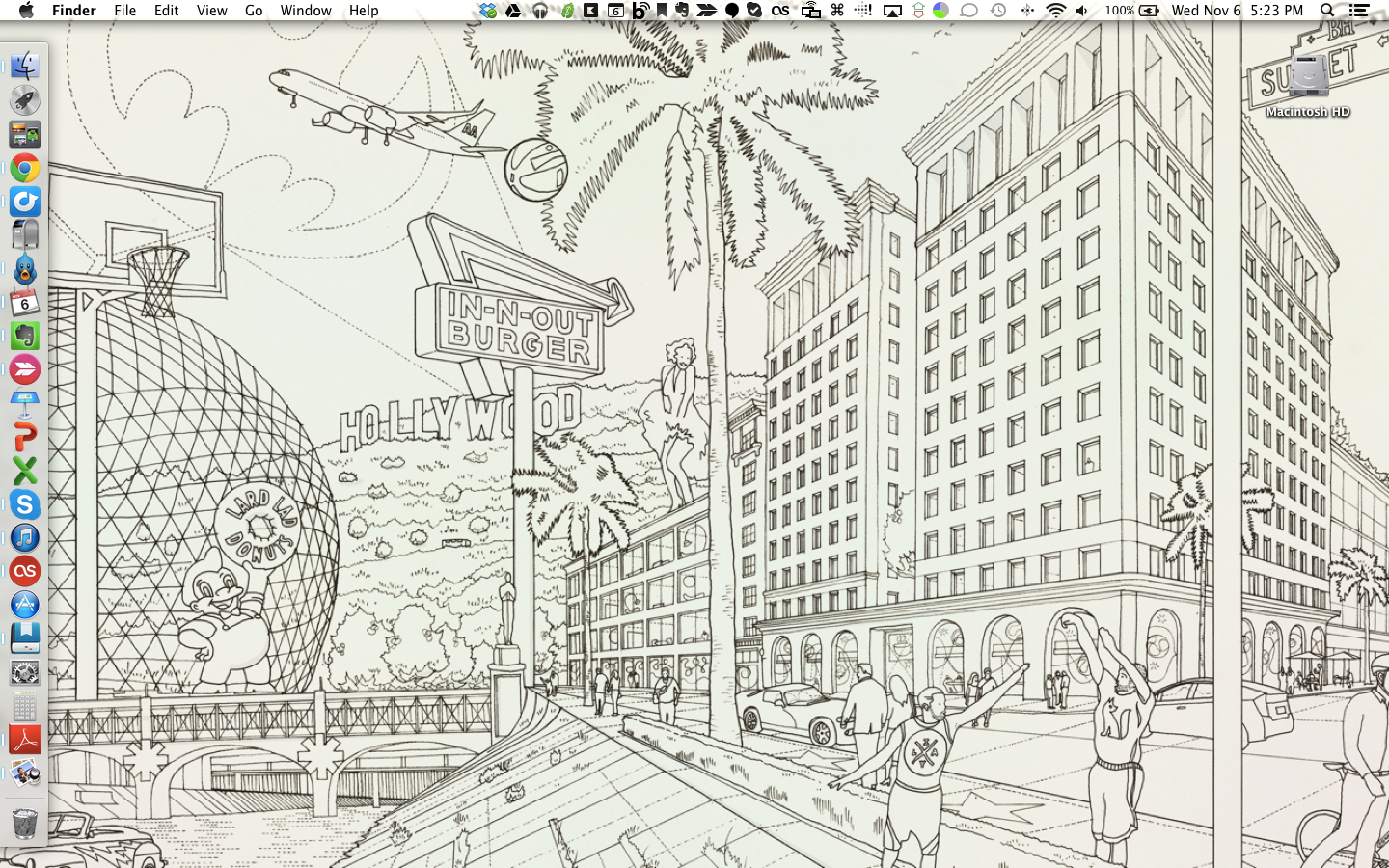Click Dropbox icon in menu bar

488,11
